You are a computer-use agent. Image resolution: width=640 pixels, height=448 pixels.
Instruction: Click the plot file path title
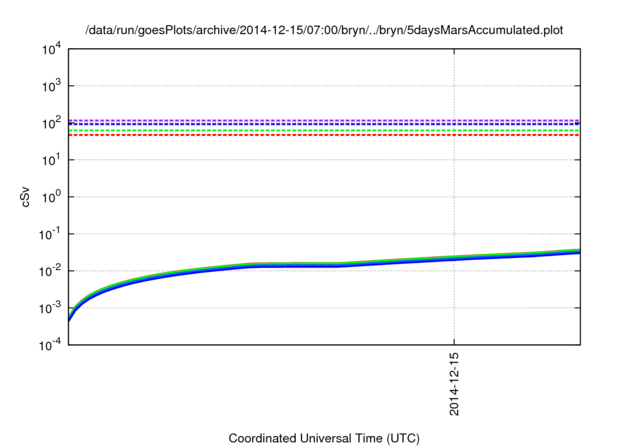[x=324, y=30]
